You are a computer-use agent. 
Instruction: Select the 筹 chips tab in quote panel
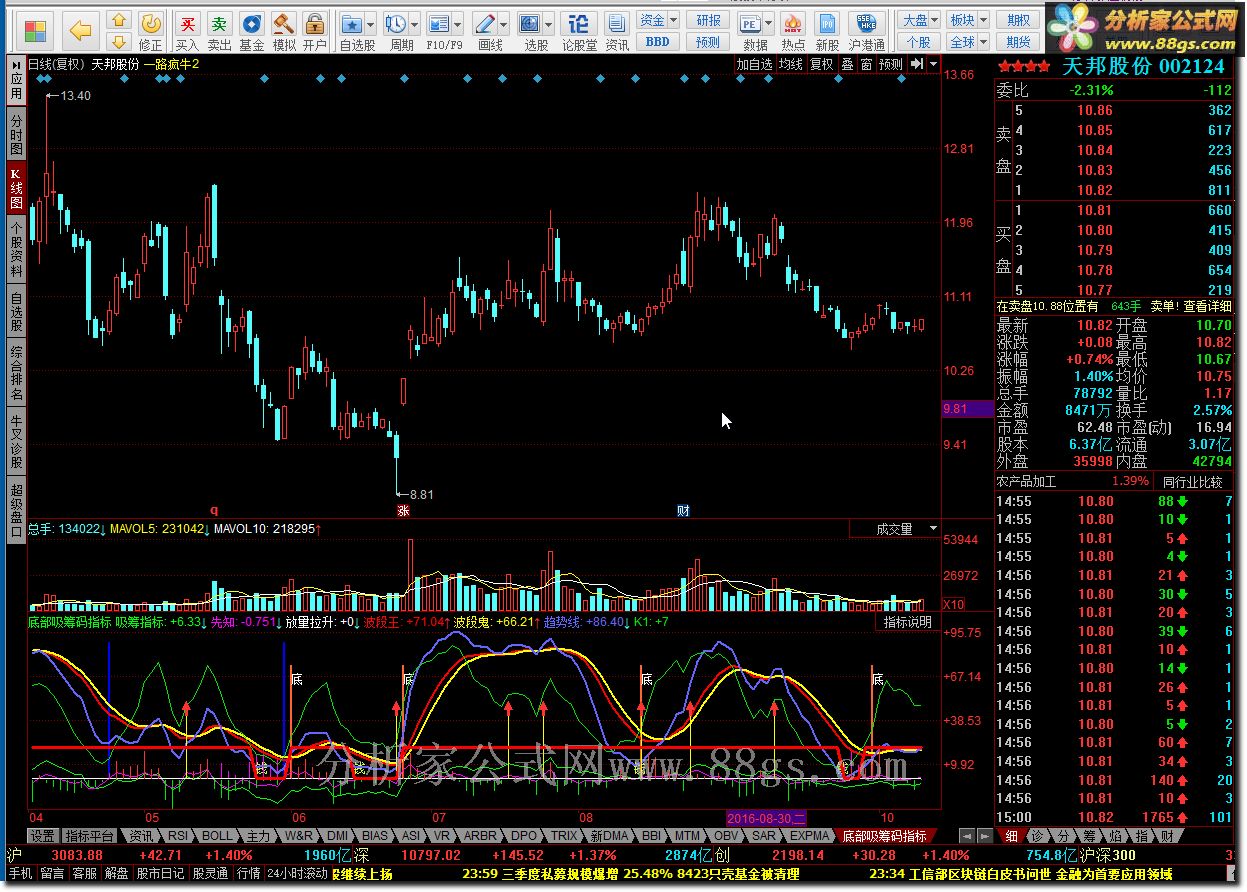[1090, 835]
